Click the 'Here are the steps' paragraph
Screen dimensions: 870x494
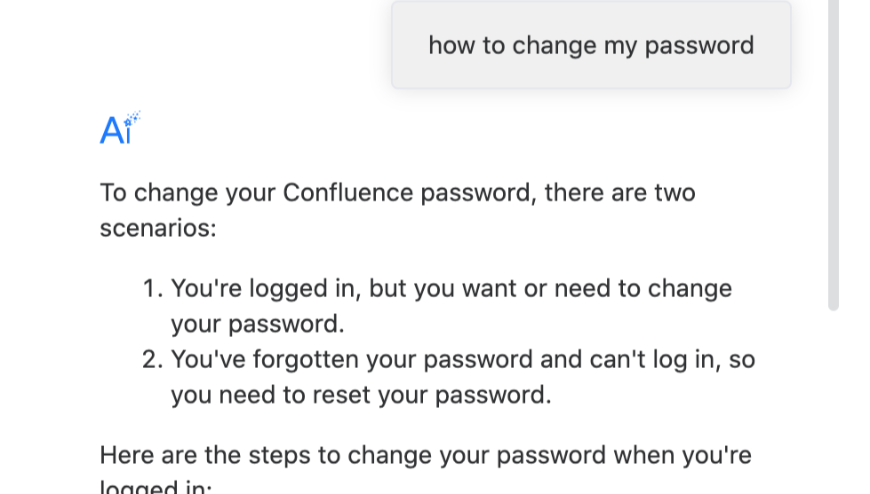coord(425,456)
